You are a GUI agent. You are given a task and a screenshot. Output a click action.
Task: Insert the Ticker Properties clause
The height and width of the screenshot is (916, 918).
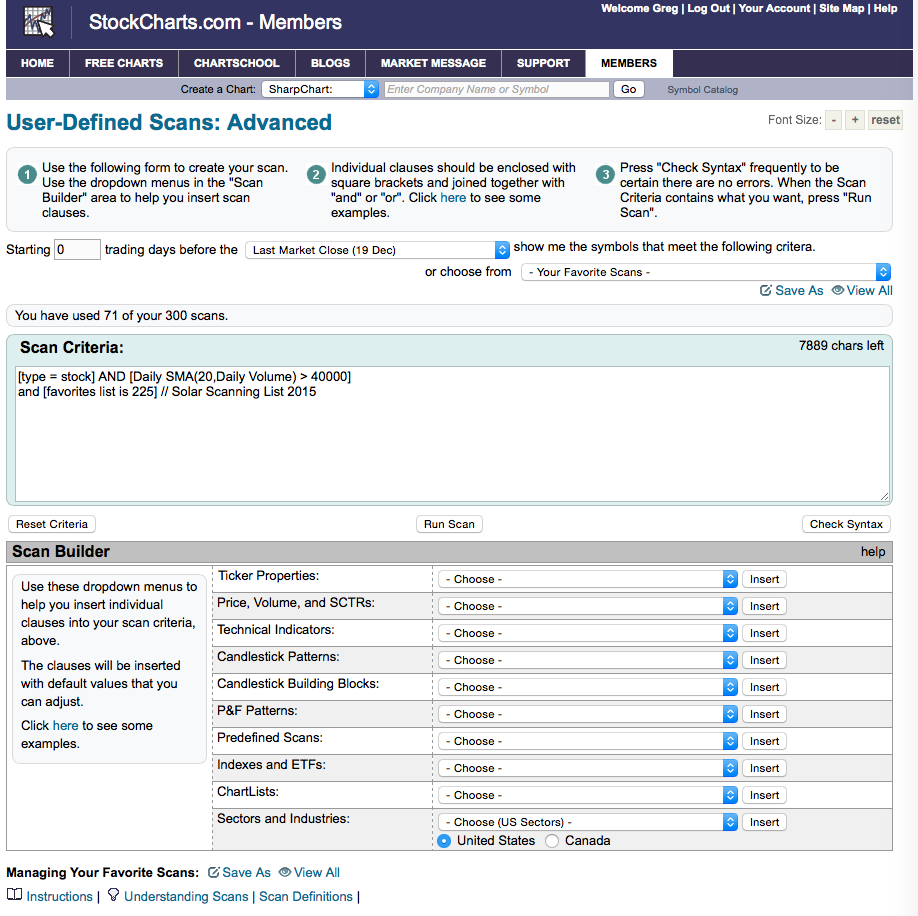pyautogui.click(x=764, y=579)
